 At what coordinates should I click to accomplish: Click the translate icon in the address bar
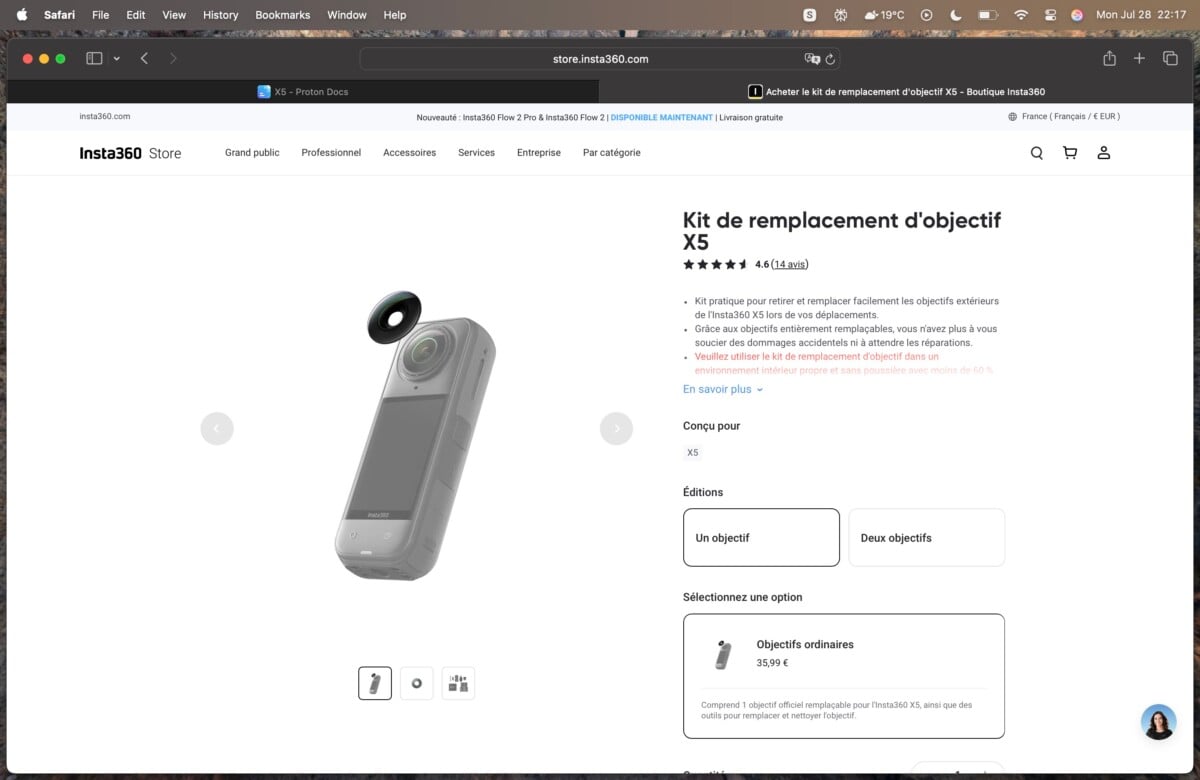point(812,59)
